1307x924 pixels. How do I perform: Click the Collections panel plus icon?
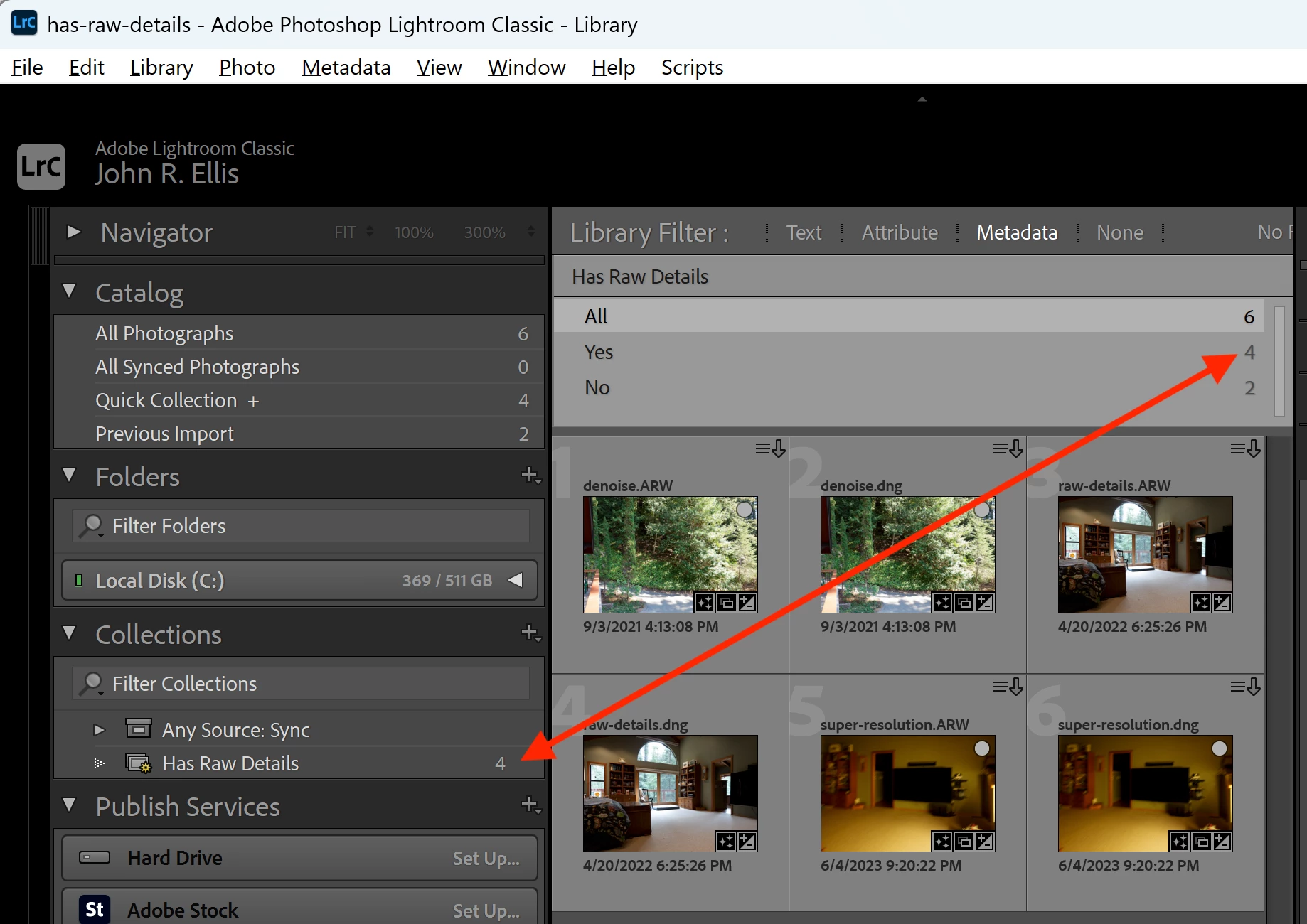[530, 633]
